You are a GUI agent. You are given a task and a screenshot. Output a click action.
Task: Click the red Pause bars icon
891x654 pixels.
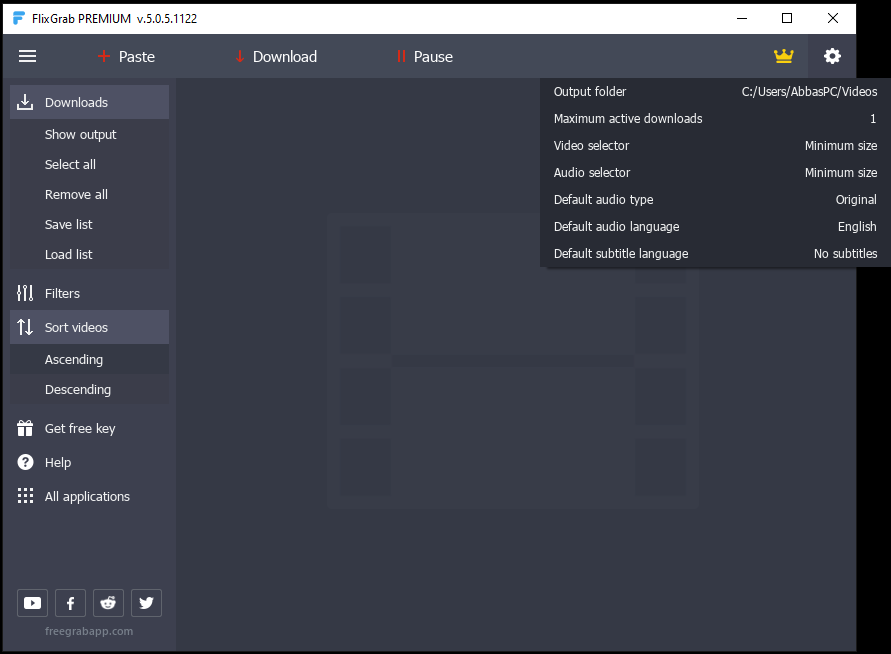point(401,56)
